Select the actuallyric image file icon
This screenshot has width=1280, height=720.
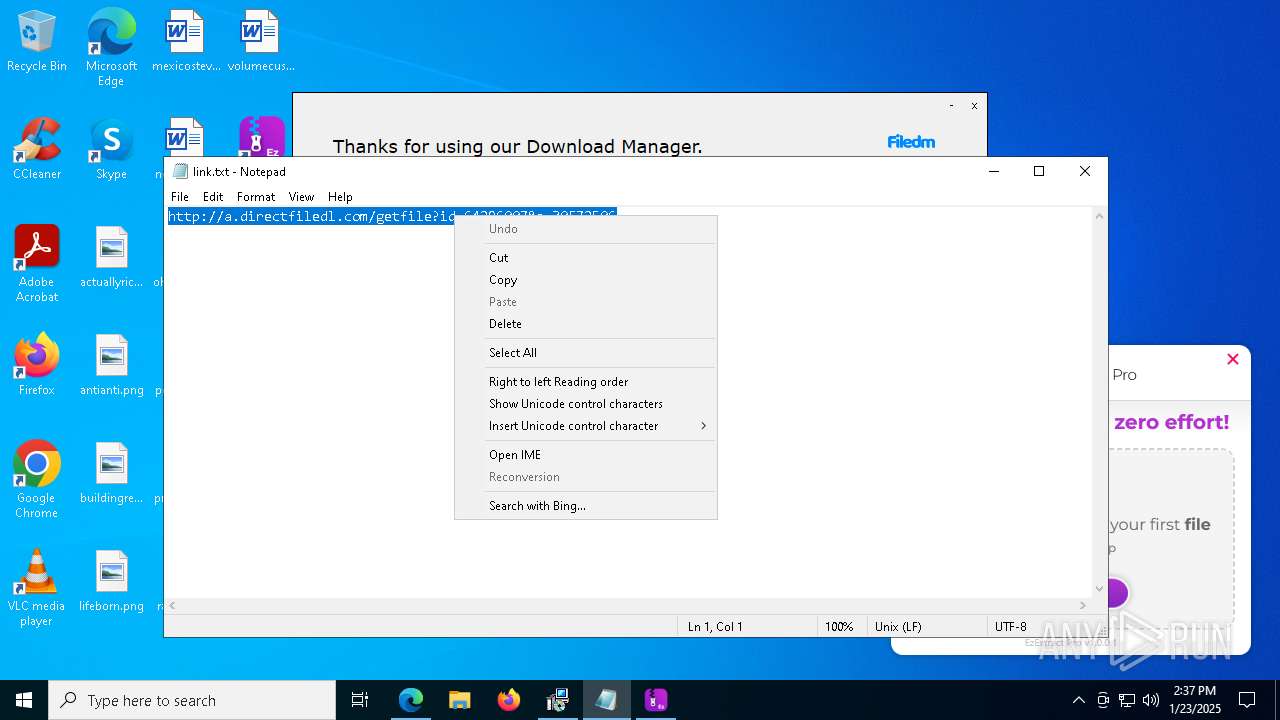coord(111,258)
